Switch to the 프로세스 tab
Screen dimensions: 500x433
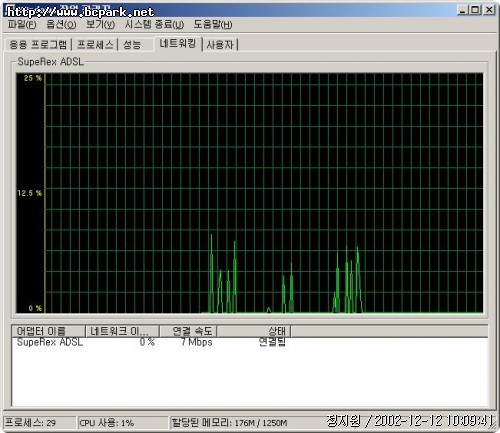pos(95,45)
